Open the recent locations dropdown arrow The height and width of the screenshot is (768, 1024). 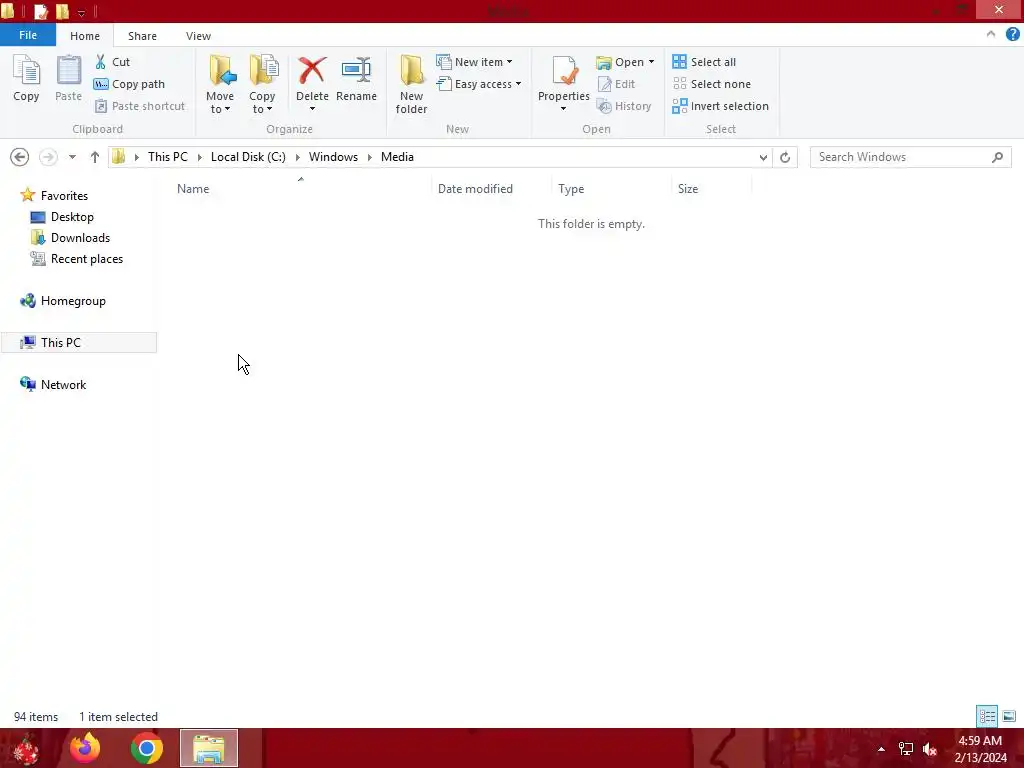(x=72, y=157)
